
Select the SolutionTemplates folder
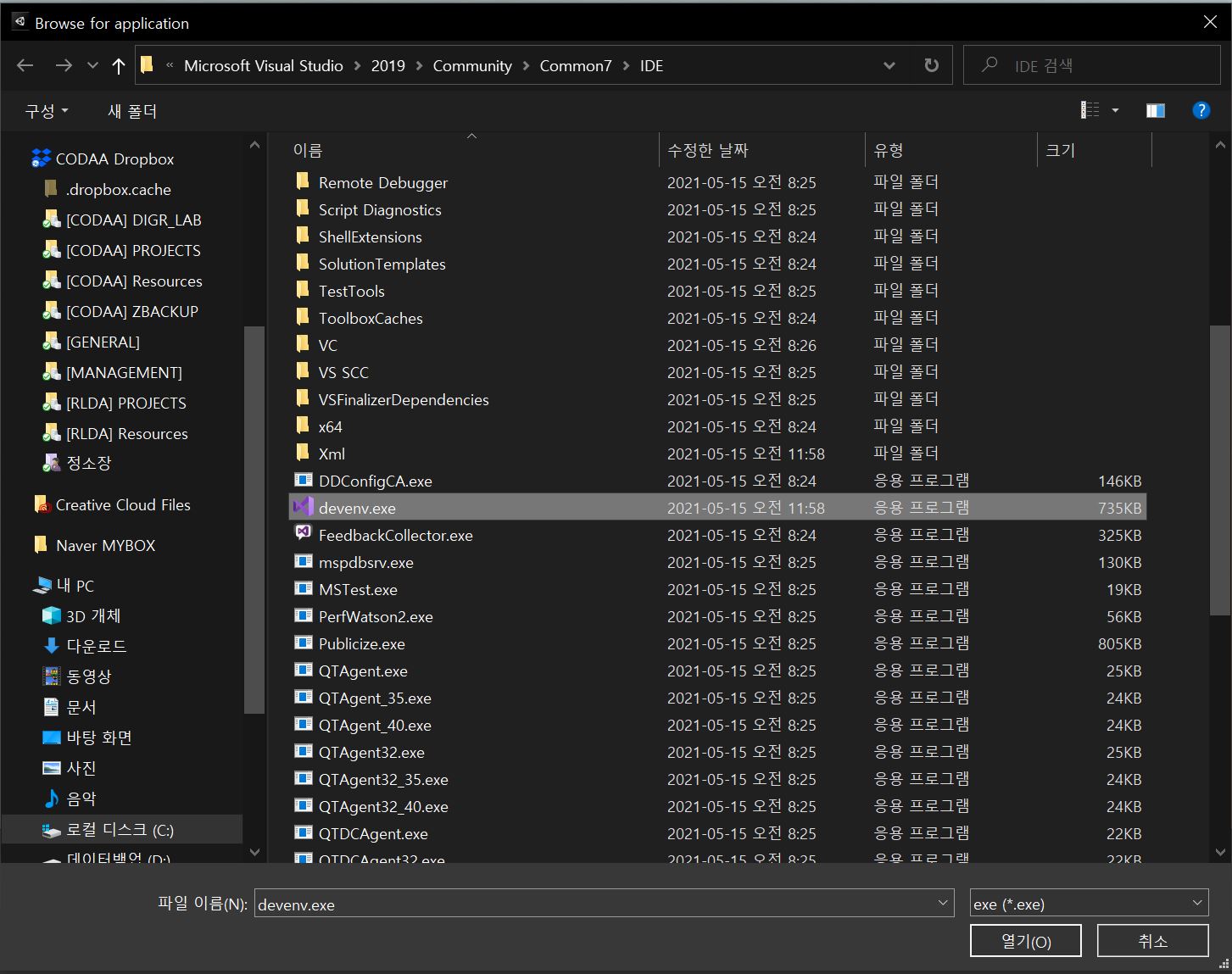382,264
